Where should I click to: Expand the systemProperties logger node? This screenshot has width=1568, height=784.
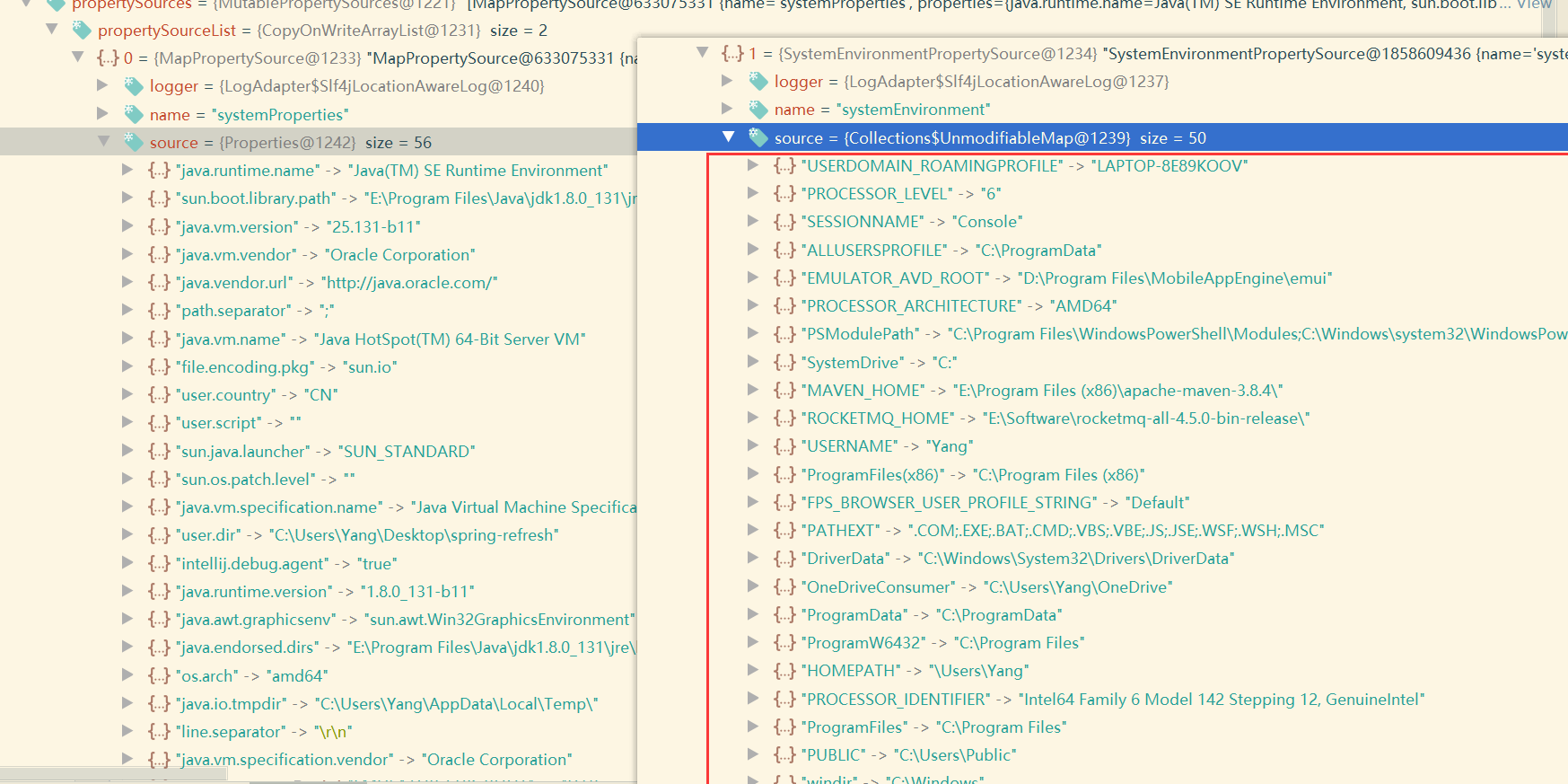click(102, 85)
